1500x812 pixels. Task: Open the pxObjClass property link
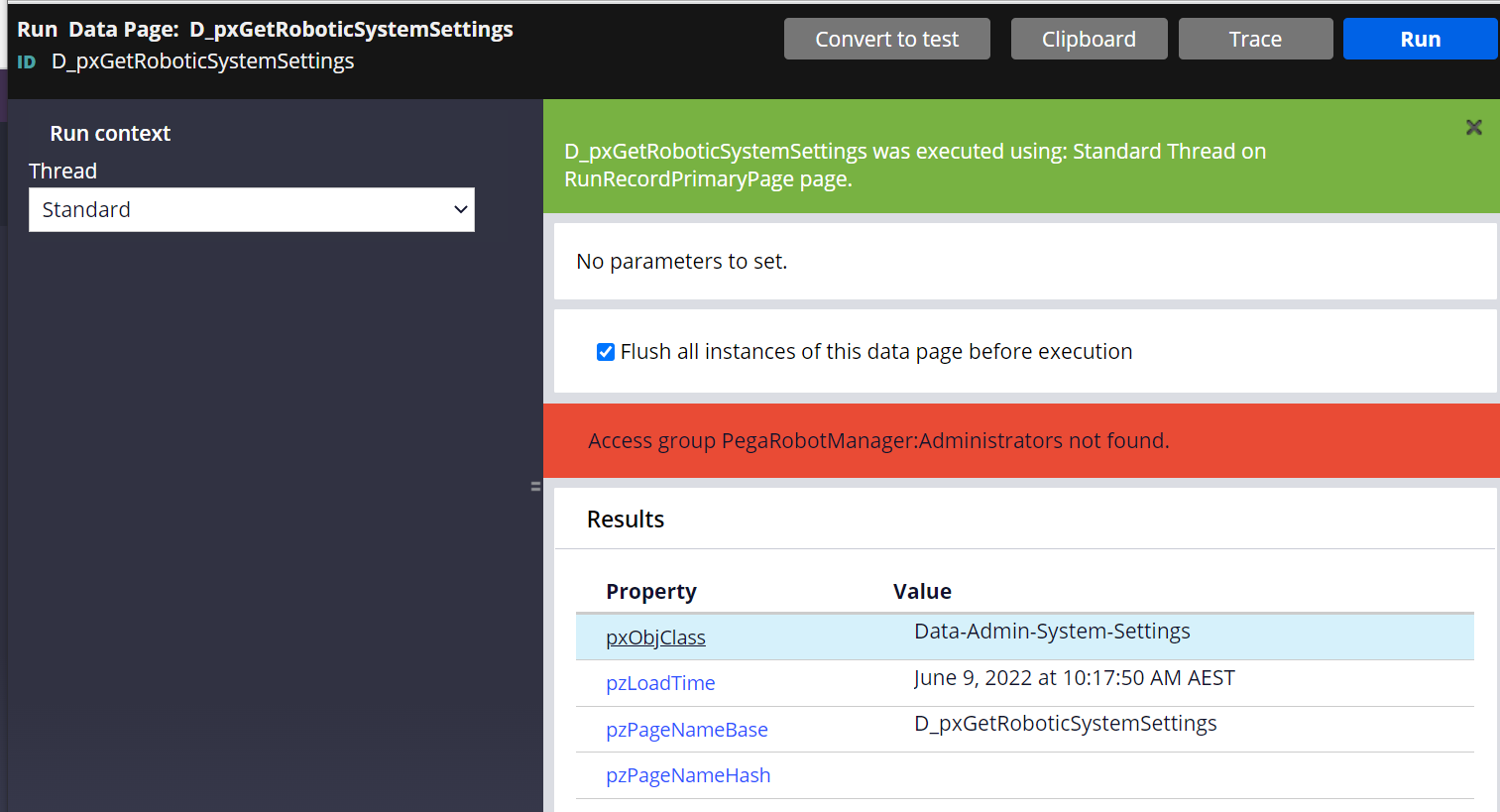pos(655,638)
